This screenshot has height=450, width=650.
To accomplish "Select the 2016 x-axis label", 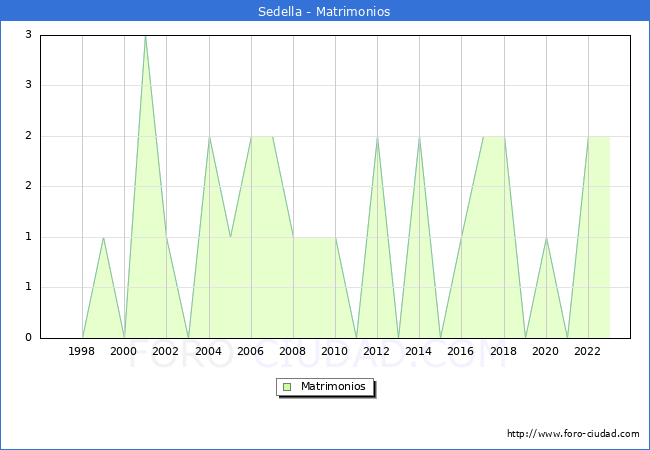I will 461,351.
